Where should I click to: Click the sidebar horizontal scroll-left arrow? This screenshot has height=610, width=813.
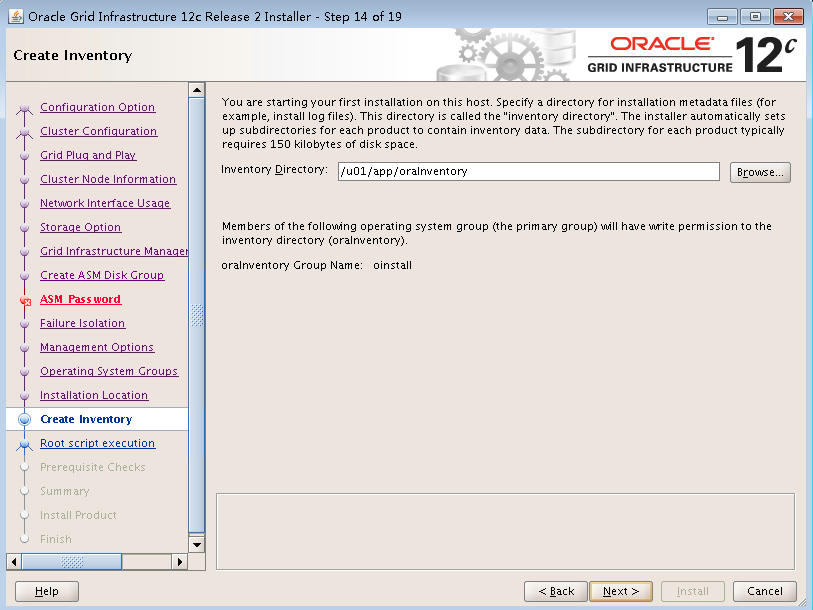point(14,562)
